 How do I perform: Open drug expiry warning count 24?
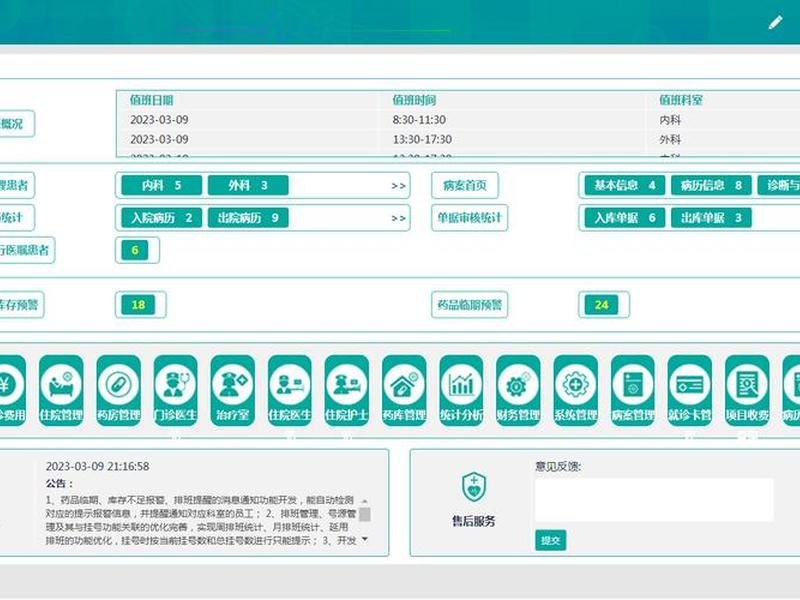tap(601, 305)
